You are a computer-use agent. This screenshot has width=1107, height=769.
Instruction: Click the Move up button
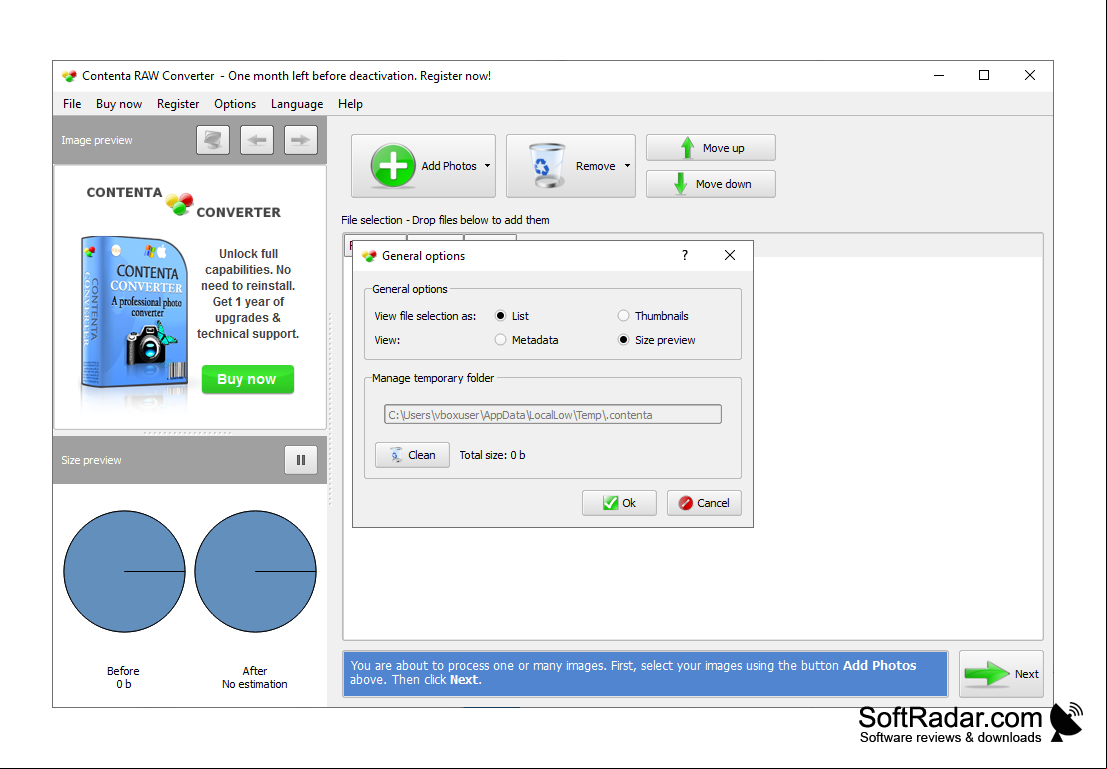pos(711,148)
